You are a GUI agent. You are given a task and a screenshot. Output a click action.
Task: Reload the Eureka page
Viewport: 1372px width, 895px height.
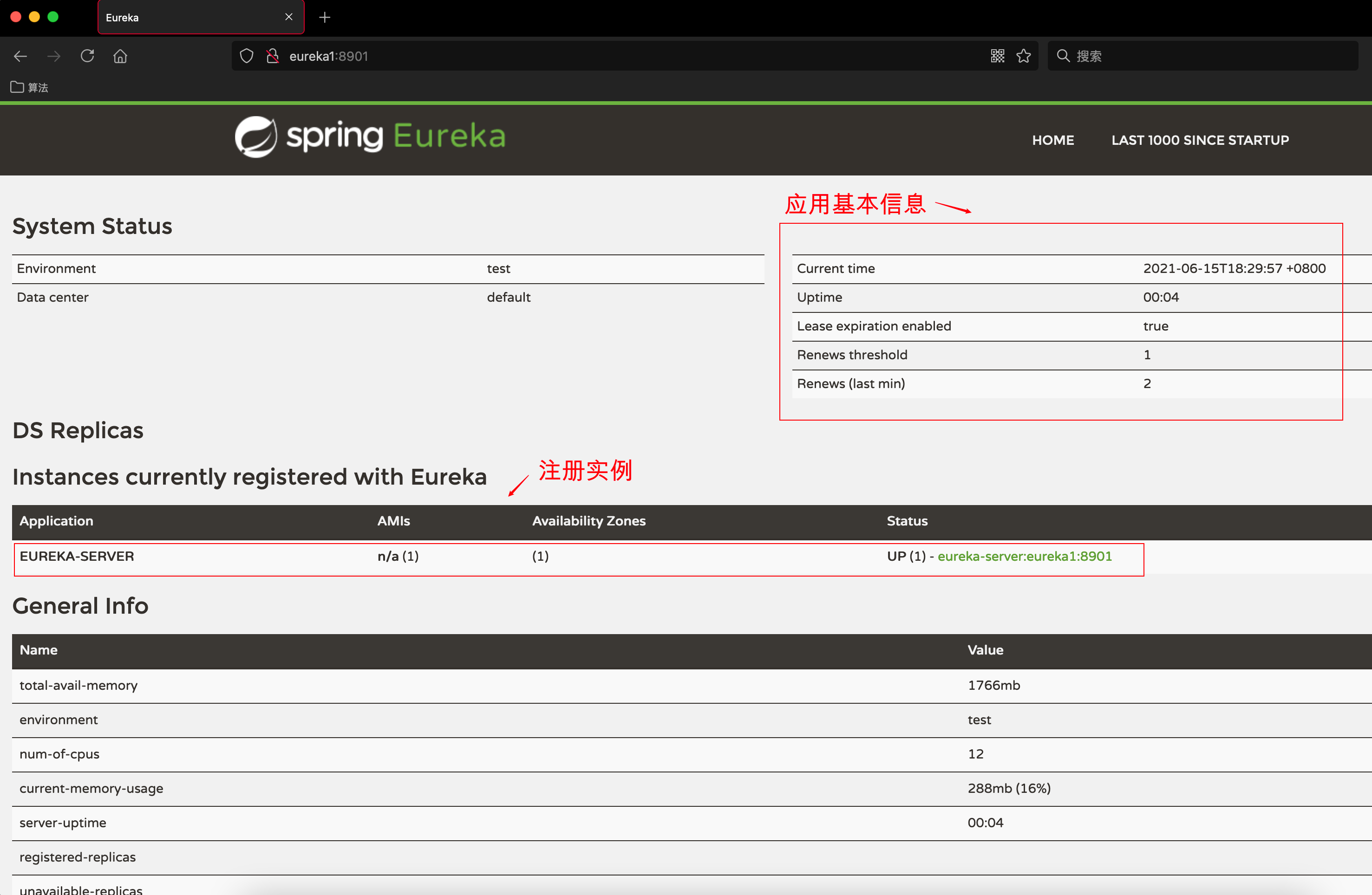pyautogui.click(x=87, y=56)
